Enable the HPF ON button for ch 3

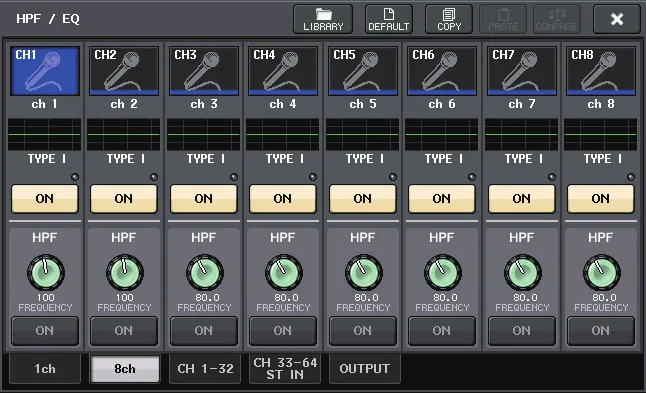click(204, 331)
